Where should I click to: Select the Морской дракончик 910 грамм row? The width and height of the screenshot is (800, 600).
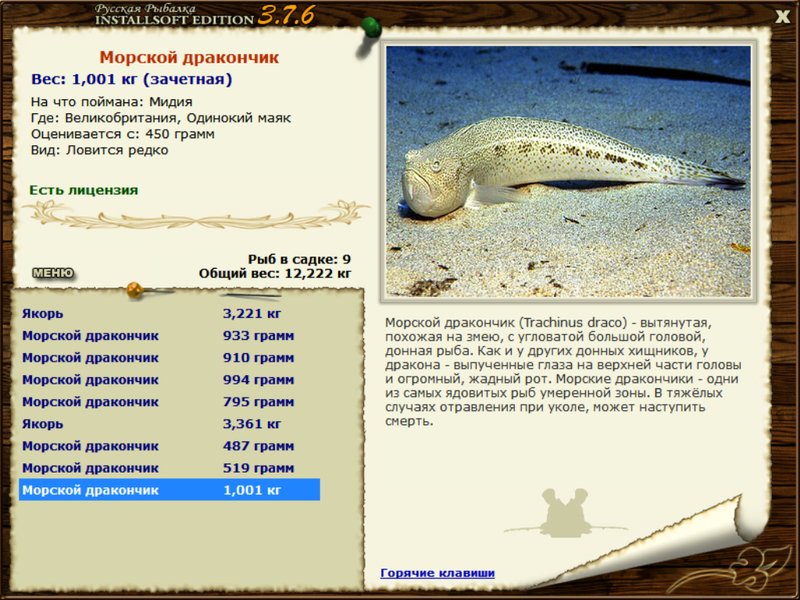coord(169,358)
